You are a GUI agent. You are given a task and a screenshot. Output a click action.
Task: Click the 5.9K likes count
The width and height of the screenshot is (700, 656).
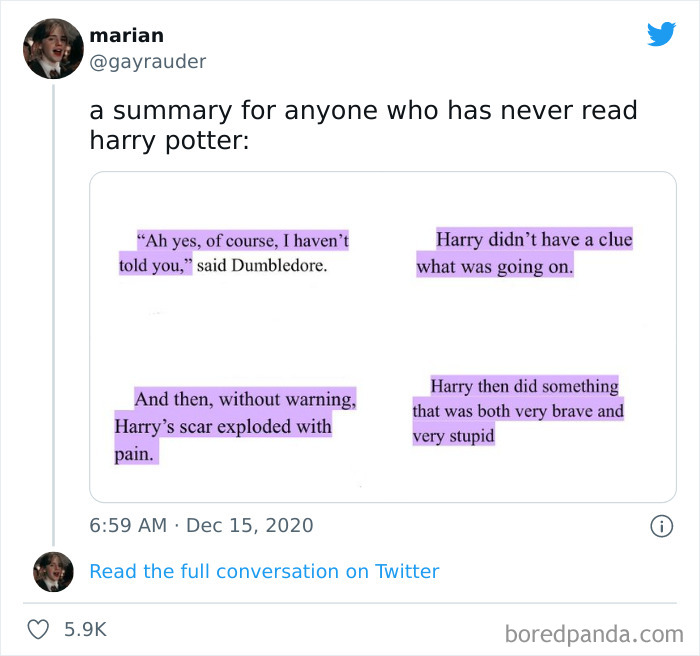[85, 629]
